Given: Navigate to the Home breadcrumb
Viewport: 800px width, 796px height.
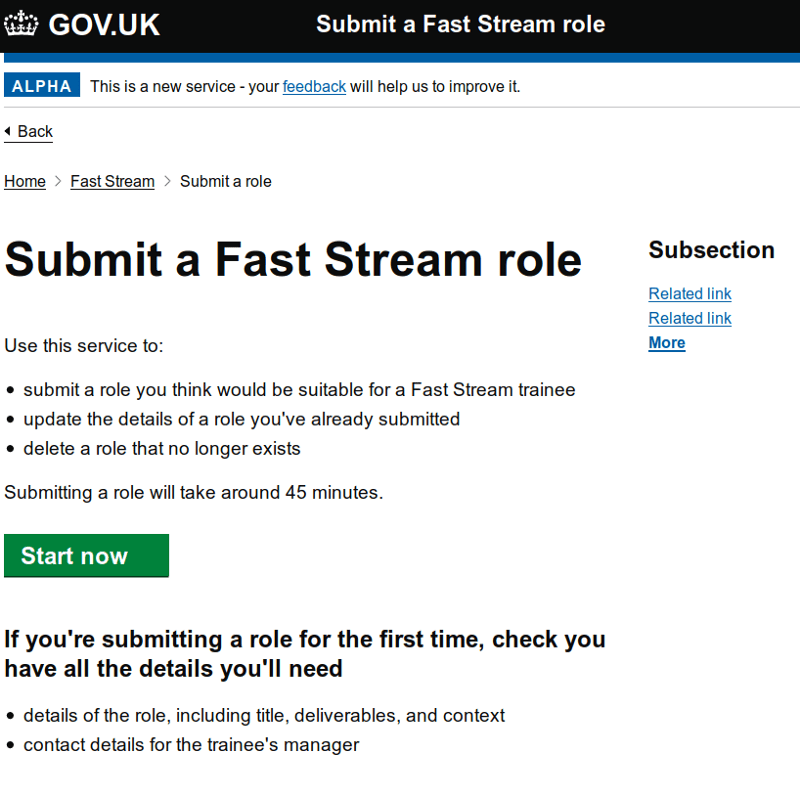Looking at the screenshot, I should pyautogui.click(x=25, y=181).
